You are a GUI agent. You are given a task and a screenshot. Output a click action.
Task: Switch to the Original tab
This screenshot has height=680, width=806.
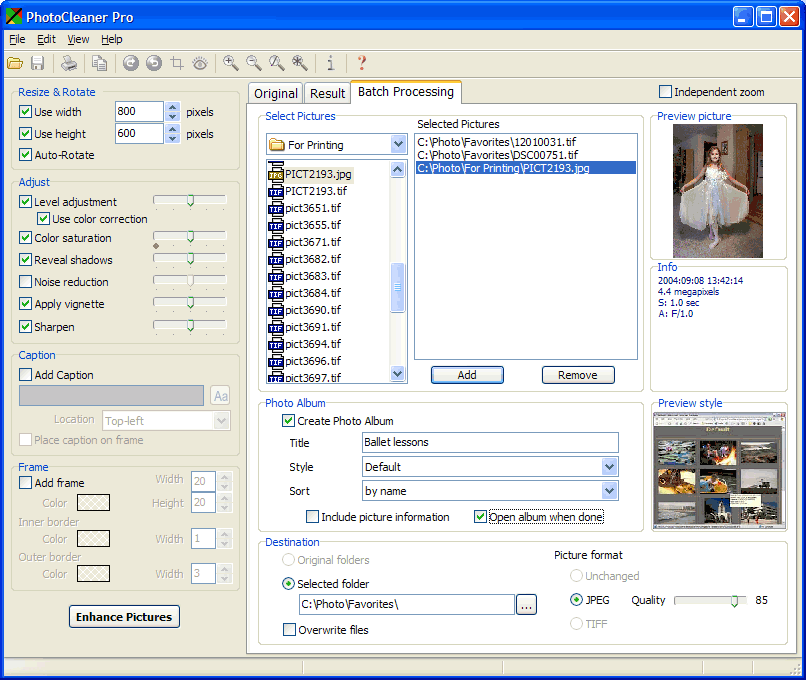click(x=276, y=93)
